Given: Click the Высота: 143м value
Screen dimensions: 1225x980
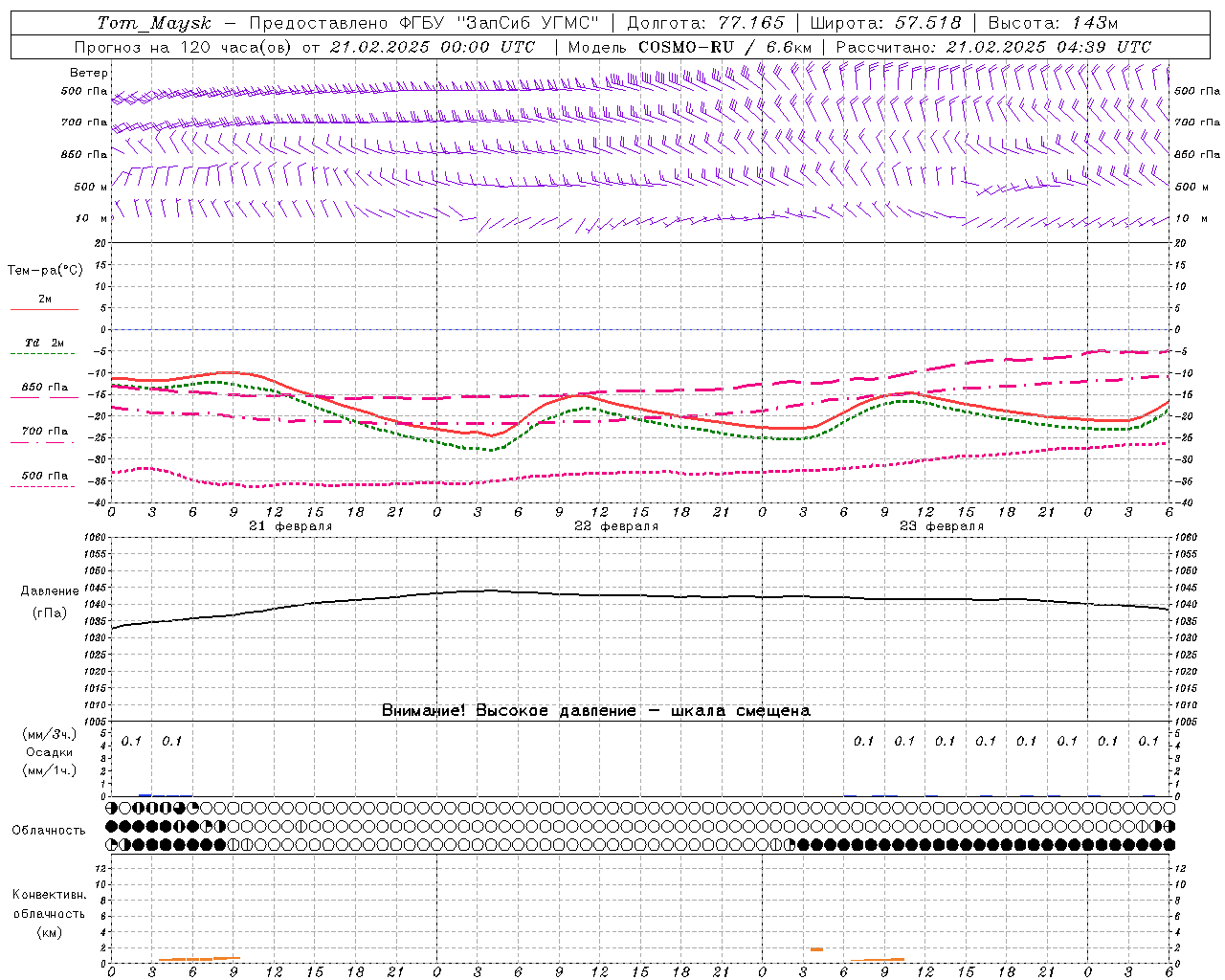Looking at the screenshot, I should [1053, 23].
